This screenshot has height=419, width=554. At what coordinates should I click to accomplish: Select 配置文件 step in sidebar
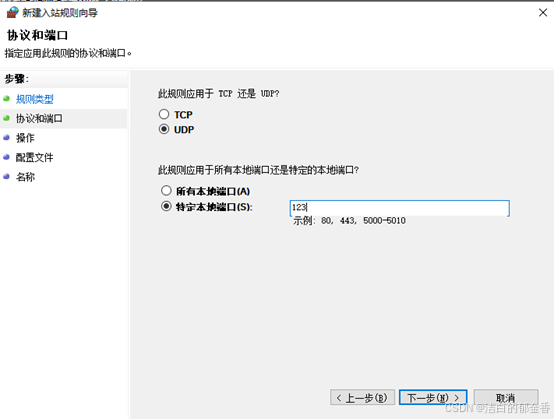point(34,157)
